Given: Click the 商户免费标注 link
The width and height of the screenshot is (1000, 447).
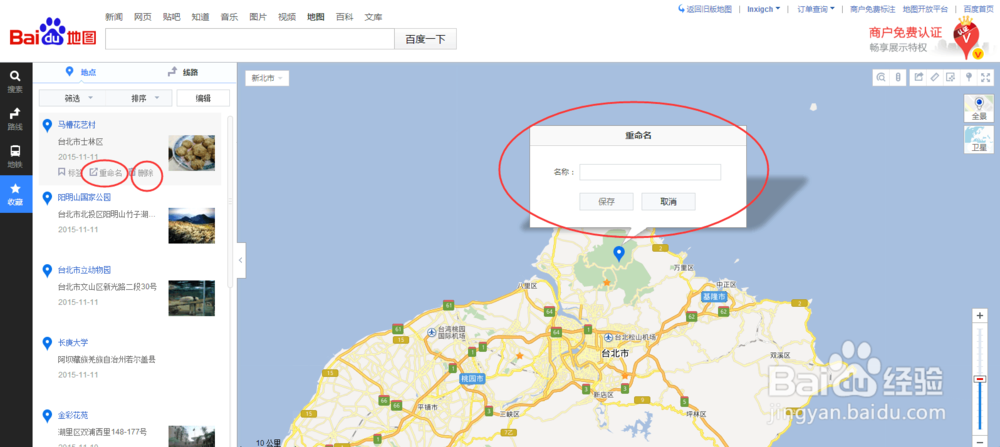Looking at the screenshot, I should pyautogui.click(x=873, y=9).
